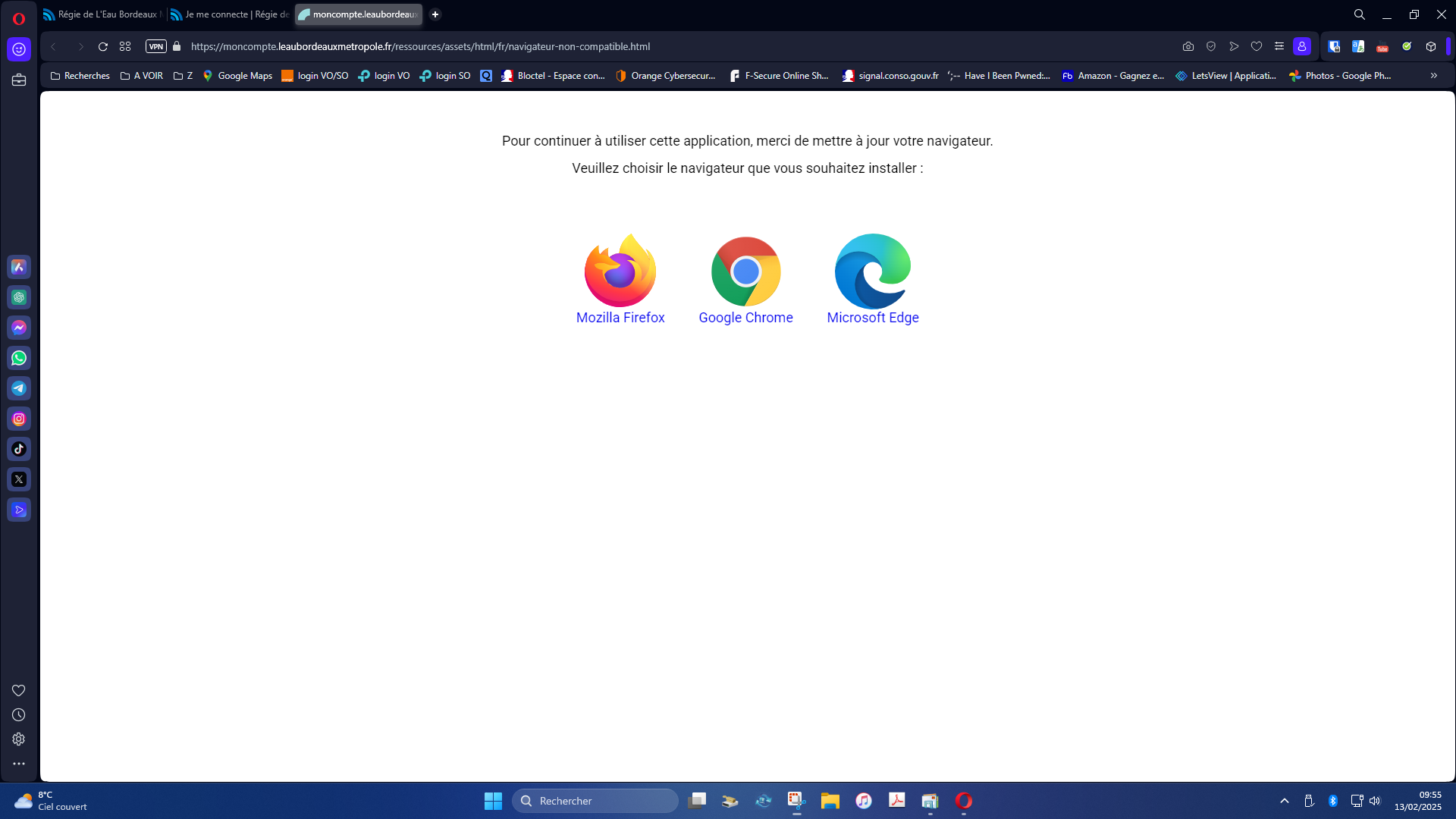Take a snapshot with camera icon
Viewport: 1456px width, 819px height.
1188,46
